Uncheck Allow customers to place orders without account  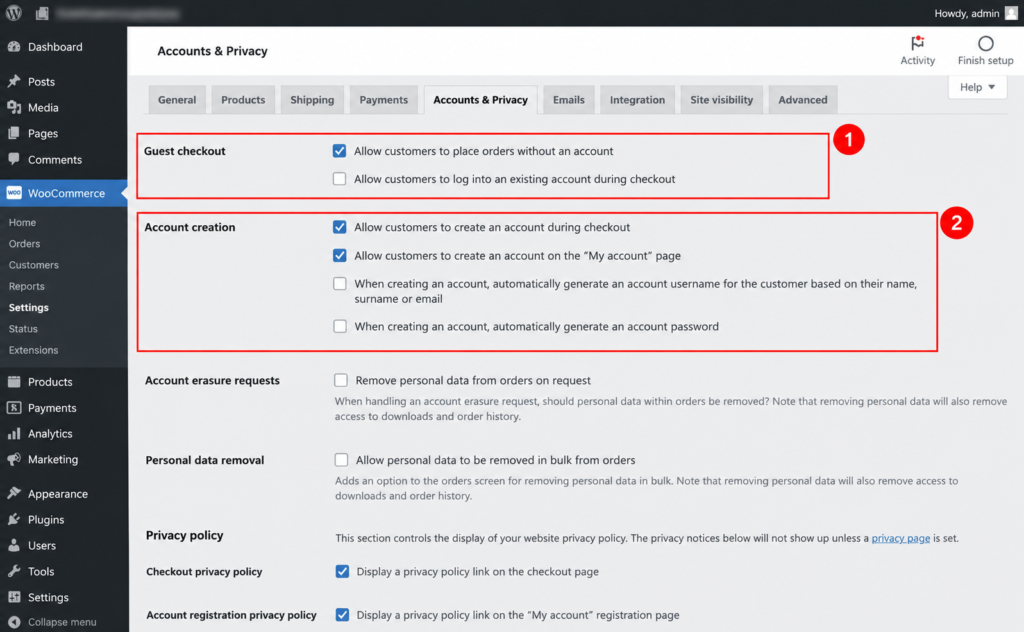click(339, 151)
